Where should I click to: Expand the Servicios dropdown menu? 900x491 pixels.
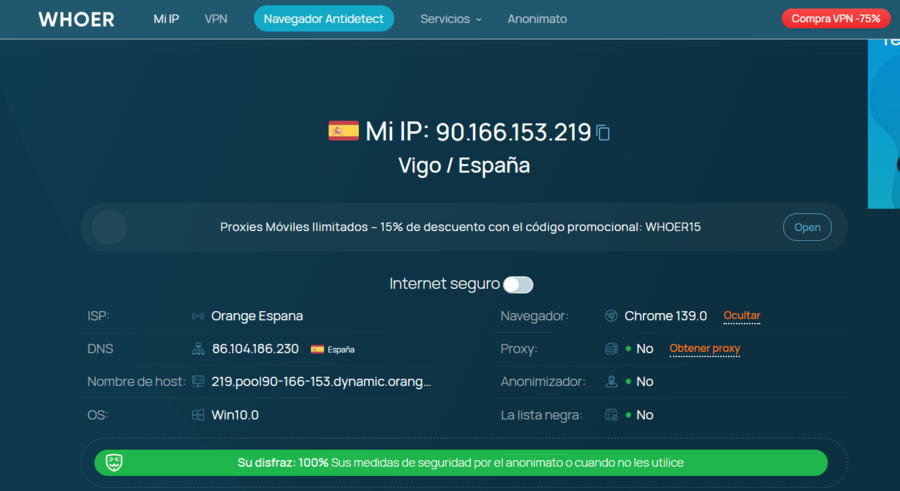pyautogui.click(x=450, y=19)
